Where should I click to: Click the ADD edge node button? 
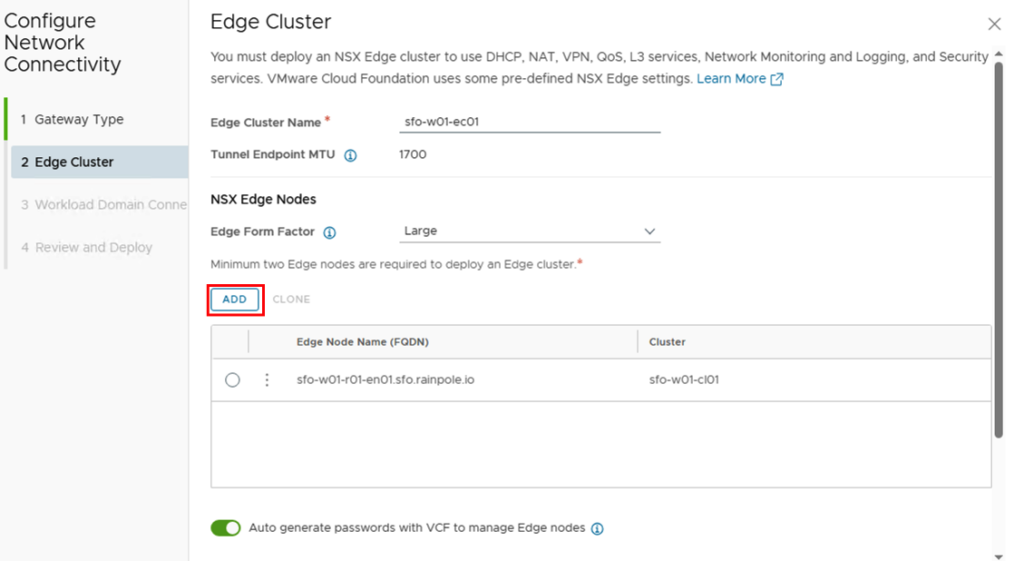coord(235,299)
